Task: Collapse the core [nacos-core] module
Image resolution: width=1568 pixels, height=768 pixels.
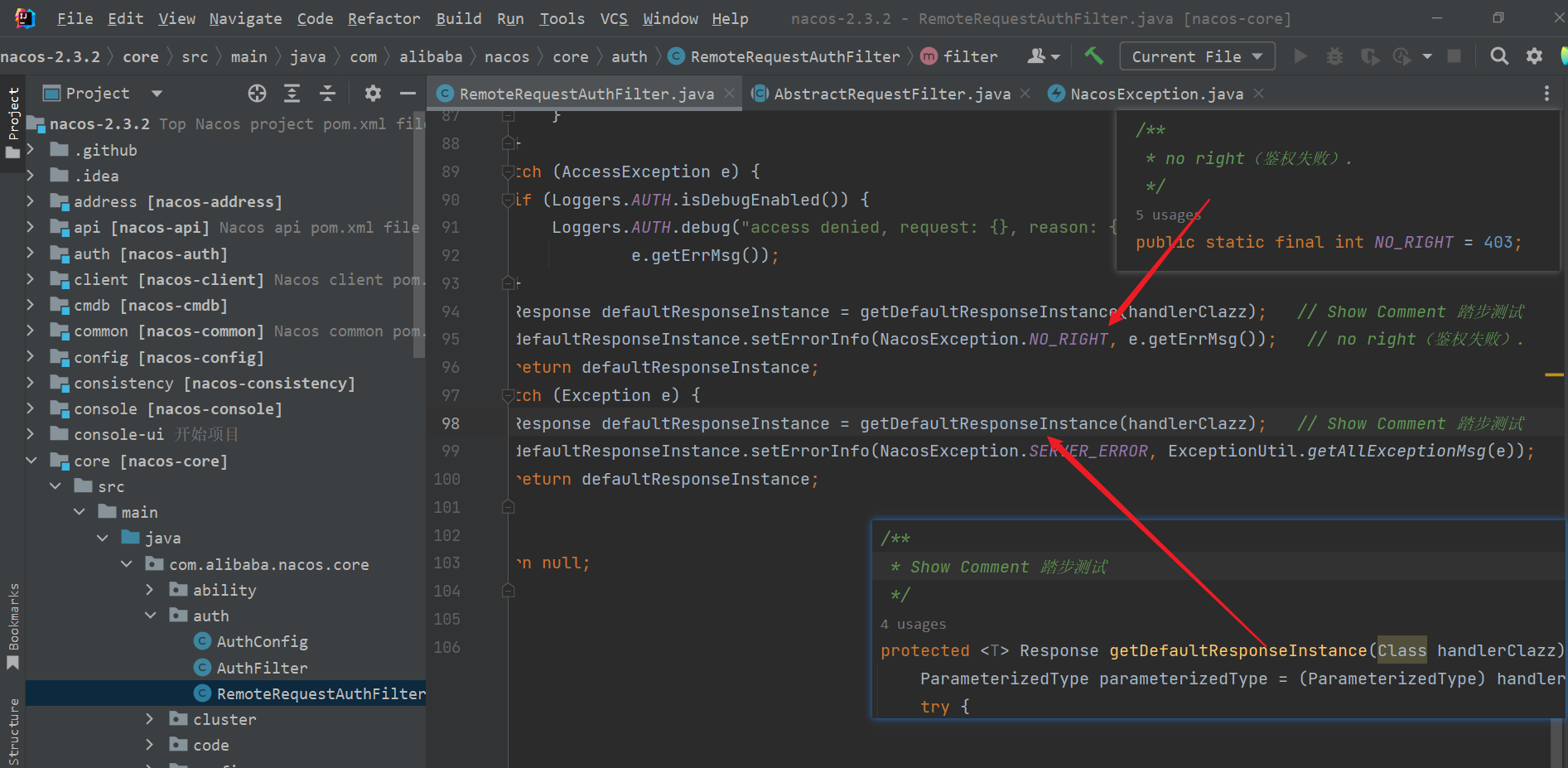Action: [31, 461]
